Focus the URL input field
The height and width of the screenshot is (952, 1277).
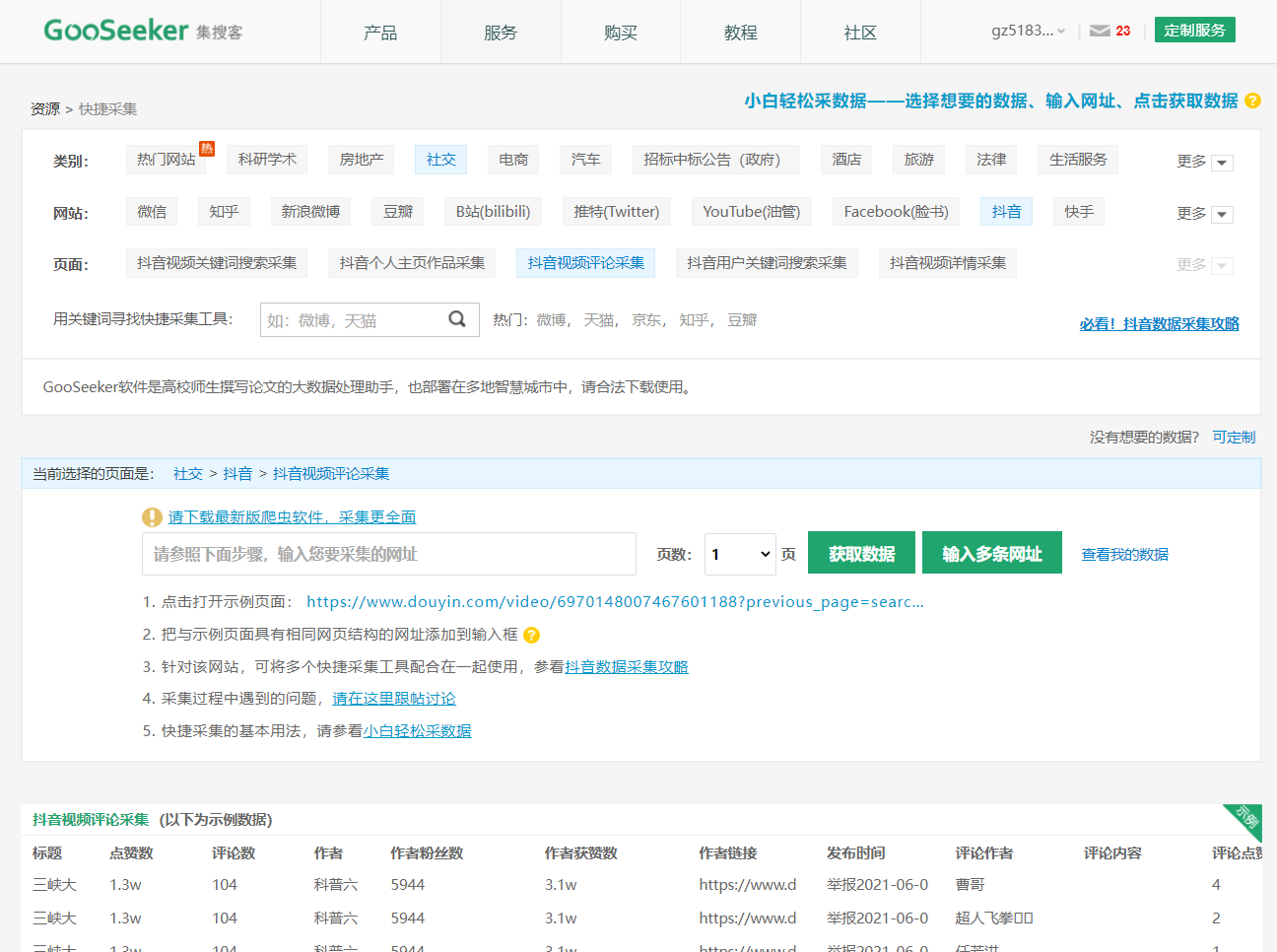pyautogui.click(x=389, y=554)
